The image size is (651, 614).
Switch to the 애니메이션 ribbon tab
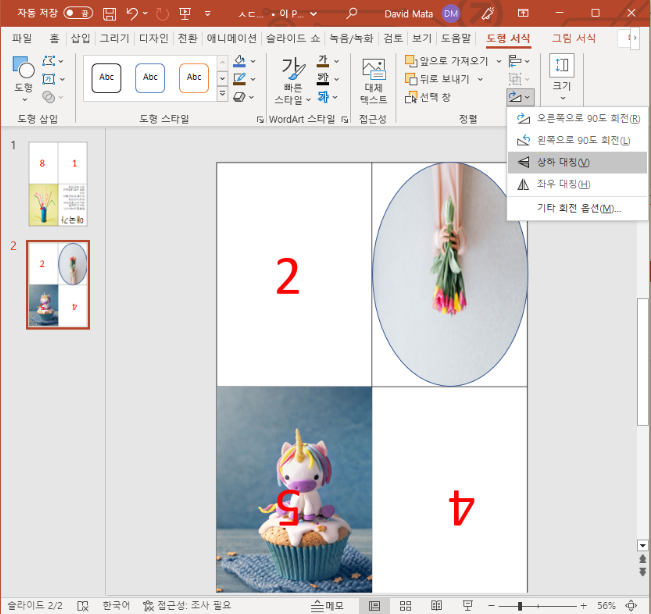[231, 39]
